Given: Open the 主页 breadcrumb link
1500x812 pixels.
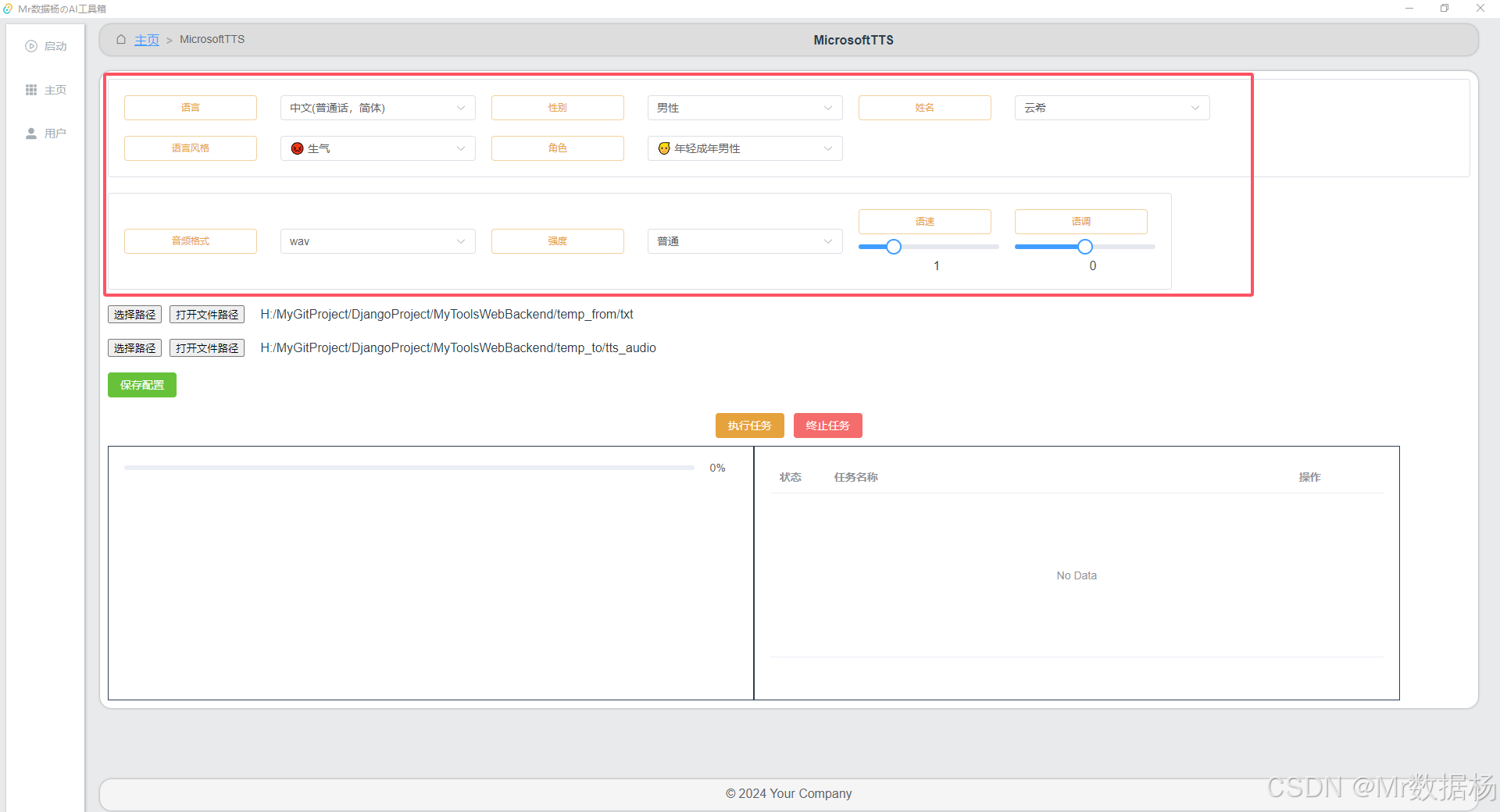Looking at the screenshot, I should 147,40.
